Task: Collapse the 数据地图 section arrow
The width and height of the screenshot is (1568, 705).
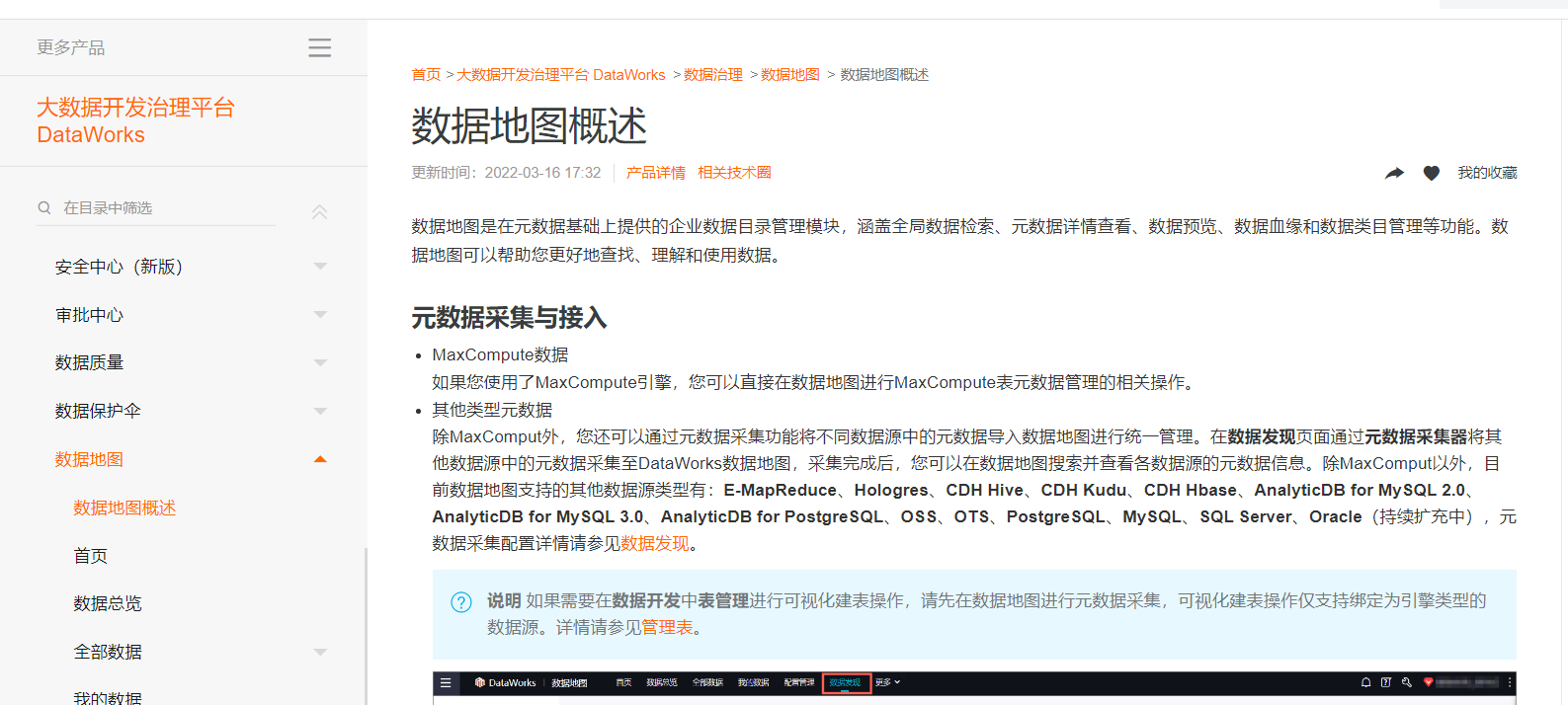Action: pyautogui.click(x=320, y=459)
